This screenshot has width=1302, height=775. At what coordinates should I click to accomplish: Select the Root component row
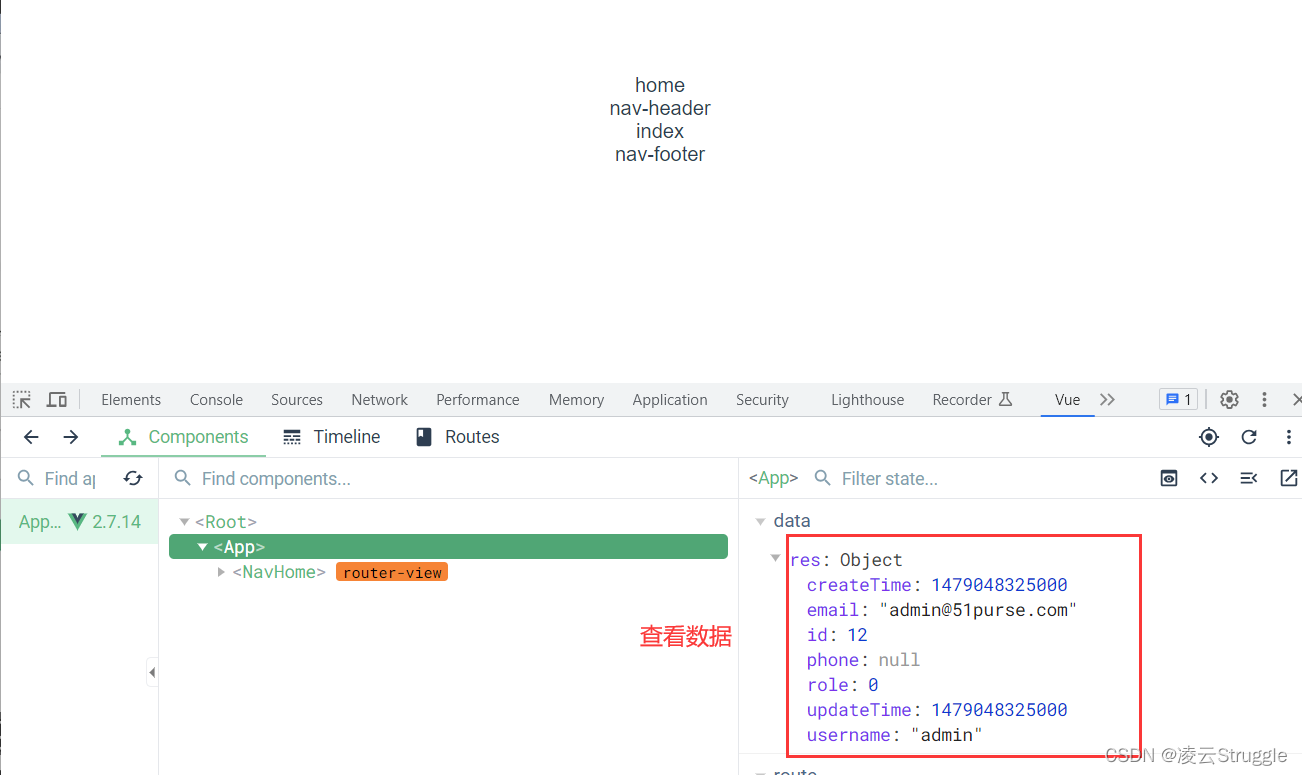(x=448, y=522)
